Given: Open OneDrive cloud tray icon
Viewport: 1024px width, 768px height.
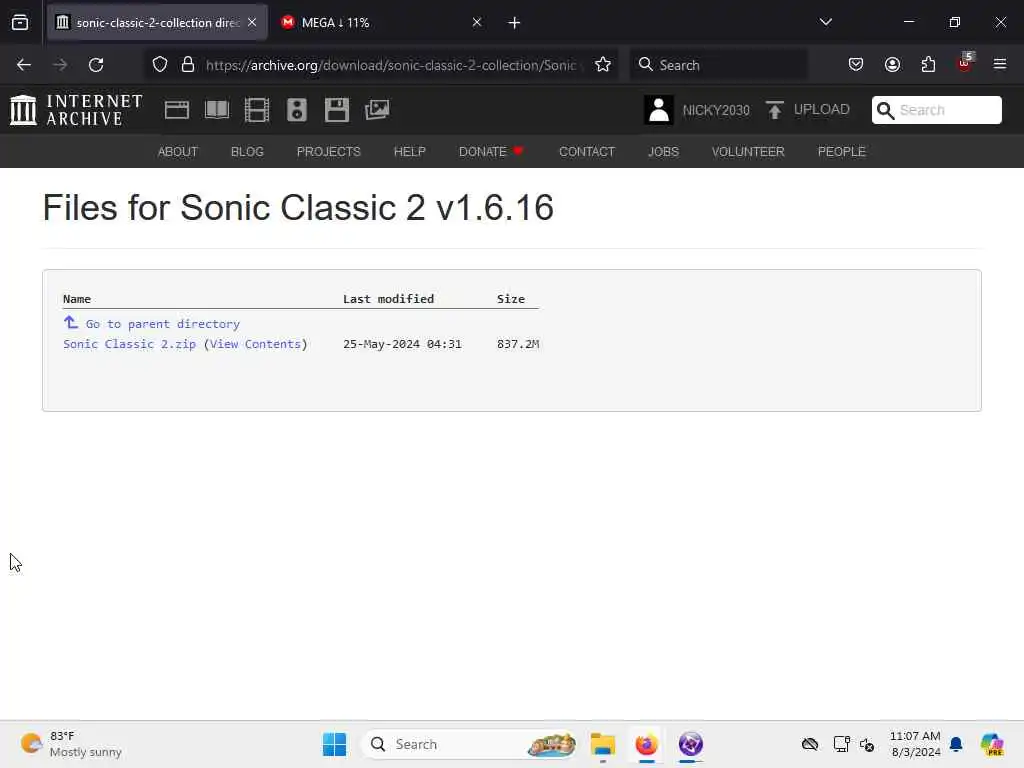Looking at the screenshot, I should [810, 744].
